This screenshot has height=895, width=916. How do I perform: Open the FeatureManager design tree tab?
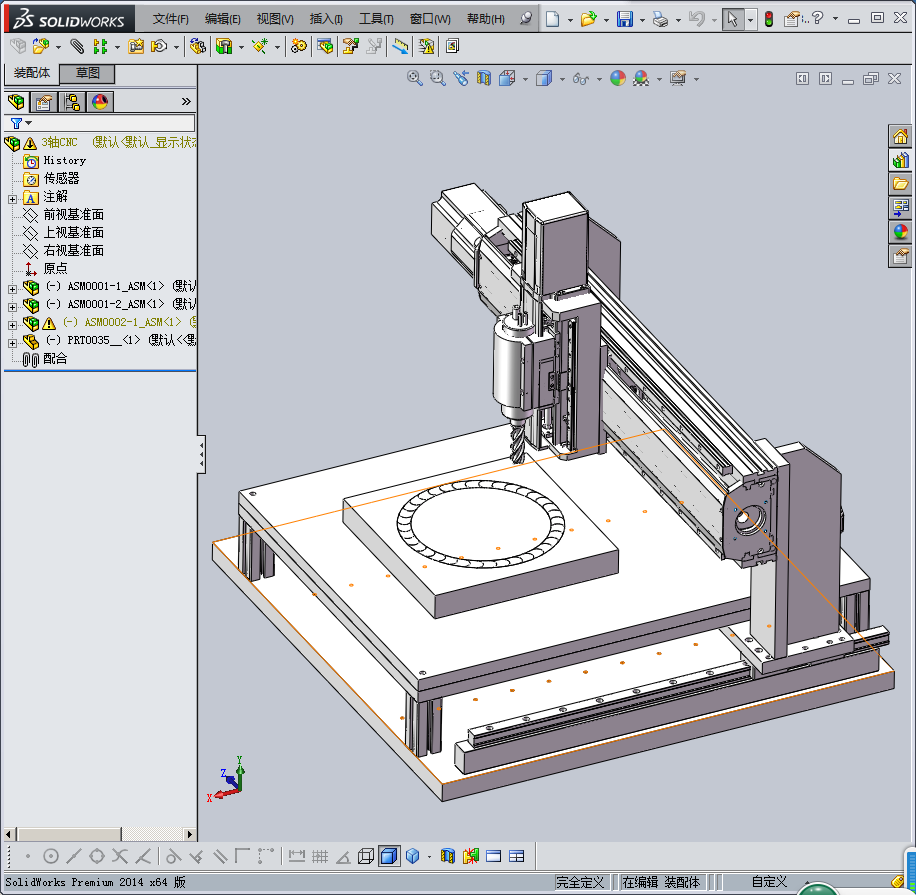click(16, 101)
